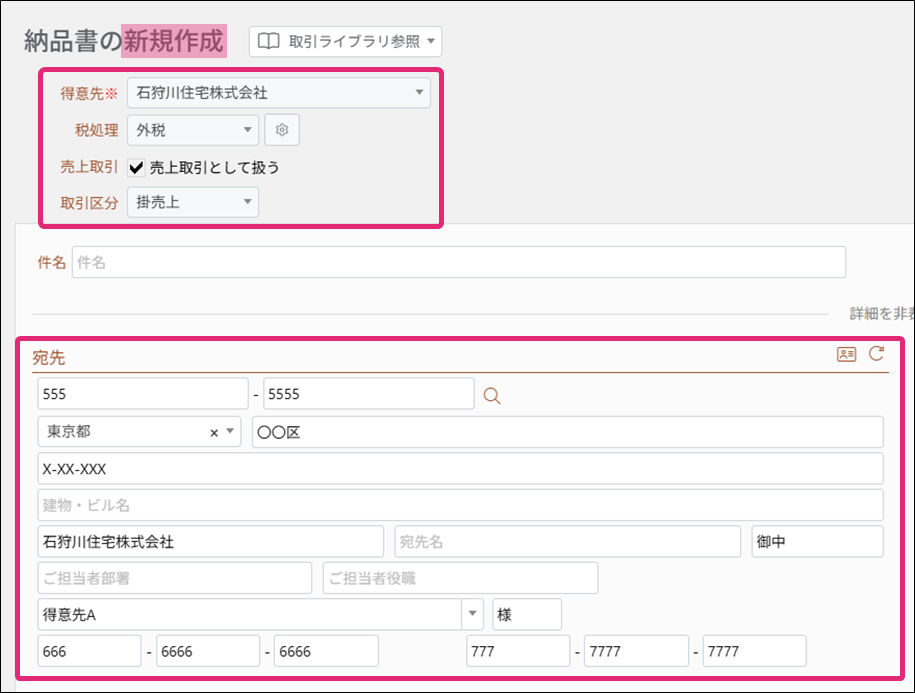Open the address card icon in 宛先 header
Screen dimensions: 915x693
tap(846, 354)
